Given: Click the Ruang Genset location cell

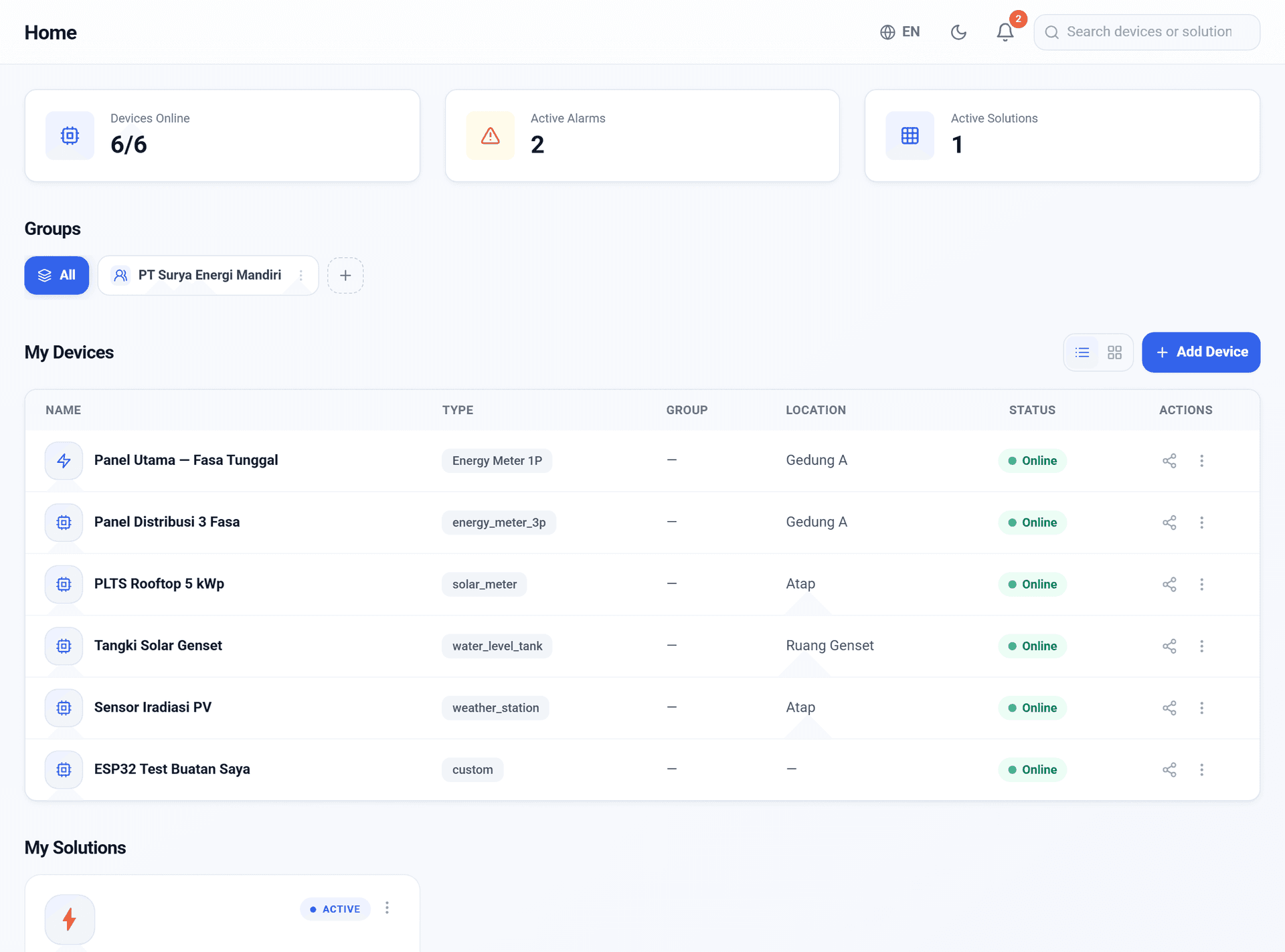Looking at the screenshot, I should tap(830, 646).
